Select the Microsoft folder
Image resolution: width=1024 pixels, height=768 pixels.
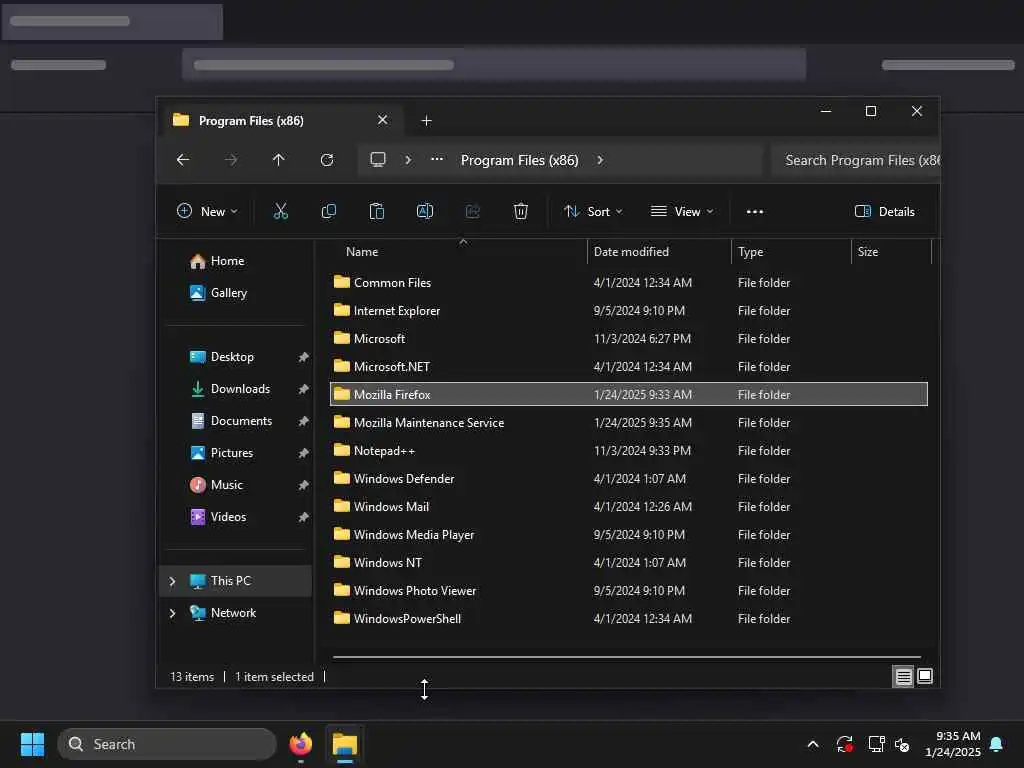coord(629,339)
